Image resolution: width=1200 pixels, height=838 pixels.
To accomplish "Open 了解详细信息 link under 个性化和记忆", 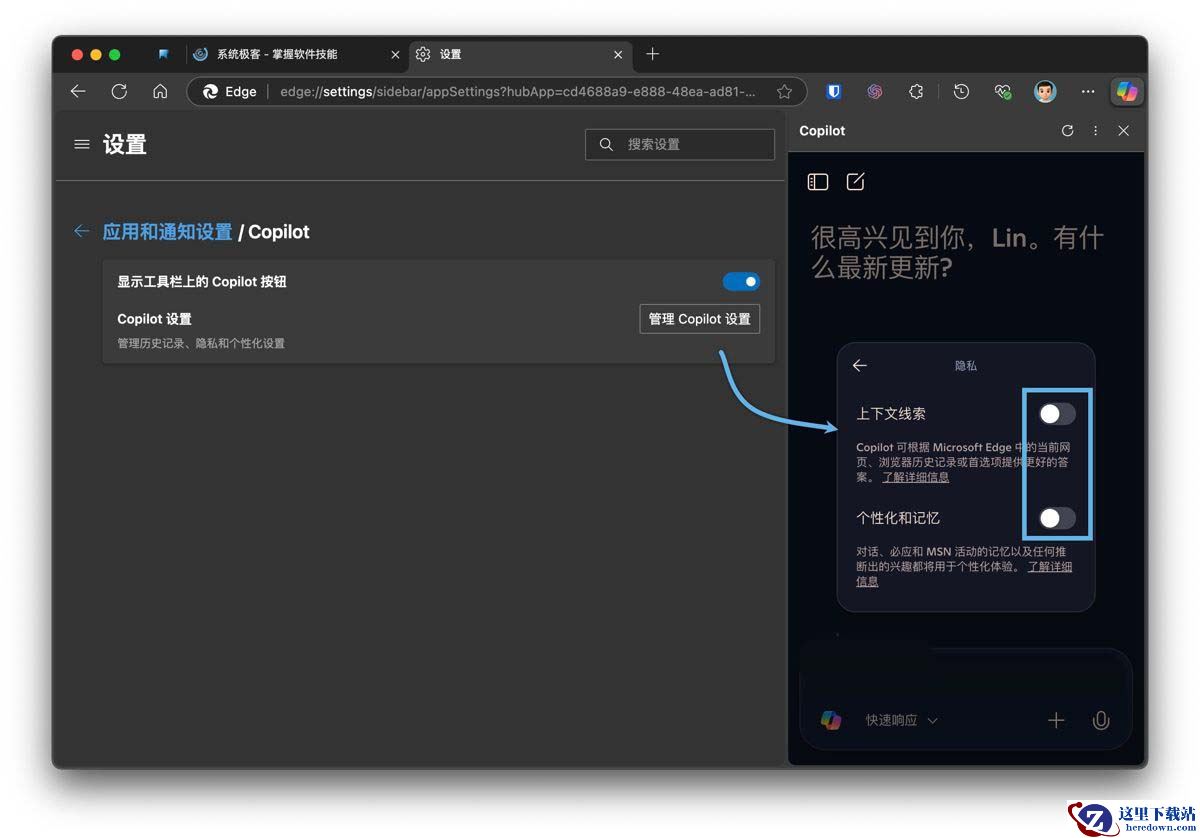I will point(963,574).
